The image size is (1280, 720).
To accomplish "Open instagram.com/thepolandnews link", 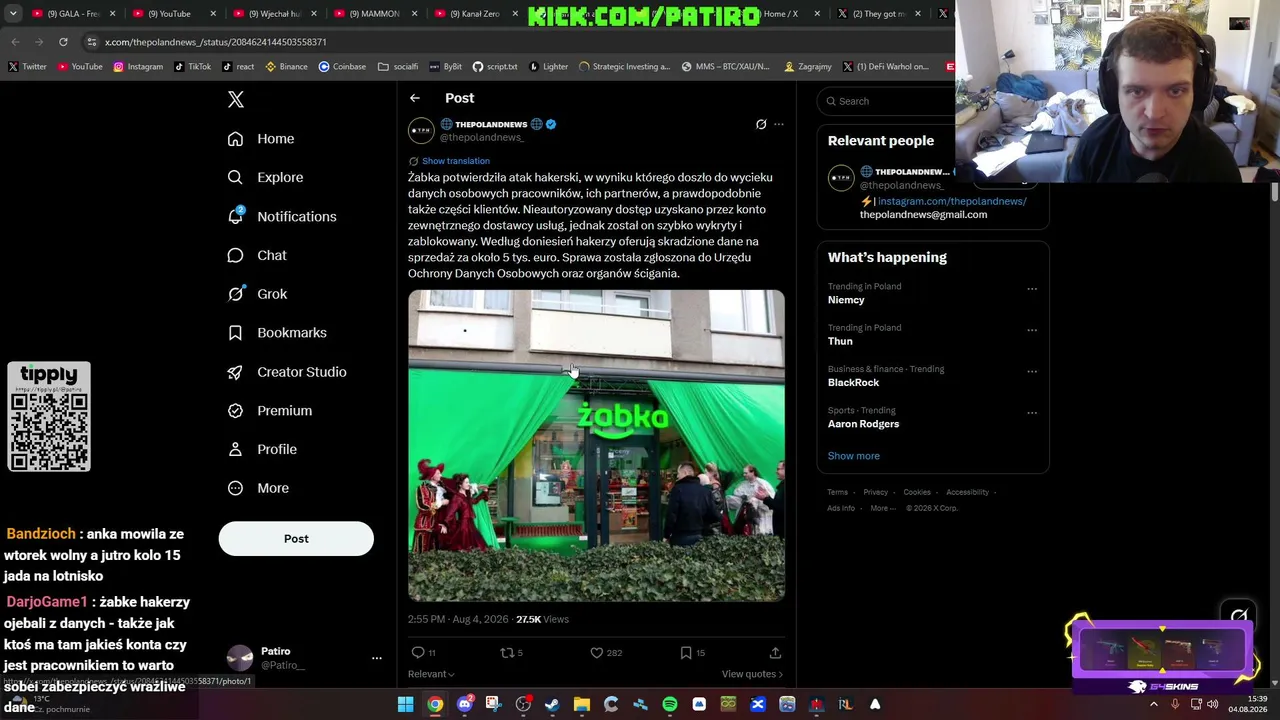I will pos(952,201).
